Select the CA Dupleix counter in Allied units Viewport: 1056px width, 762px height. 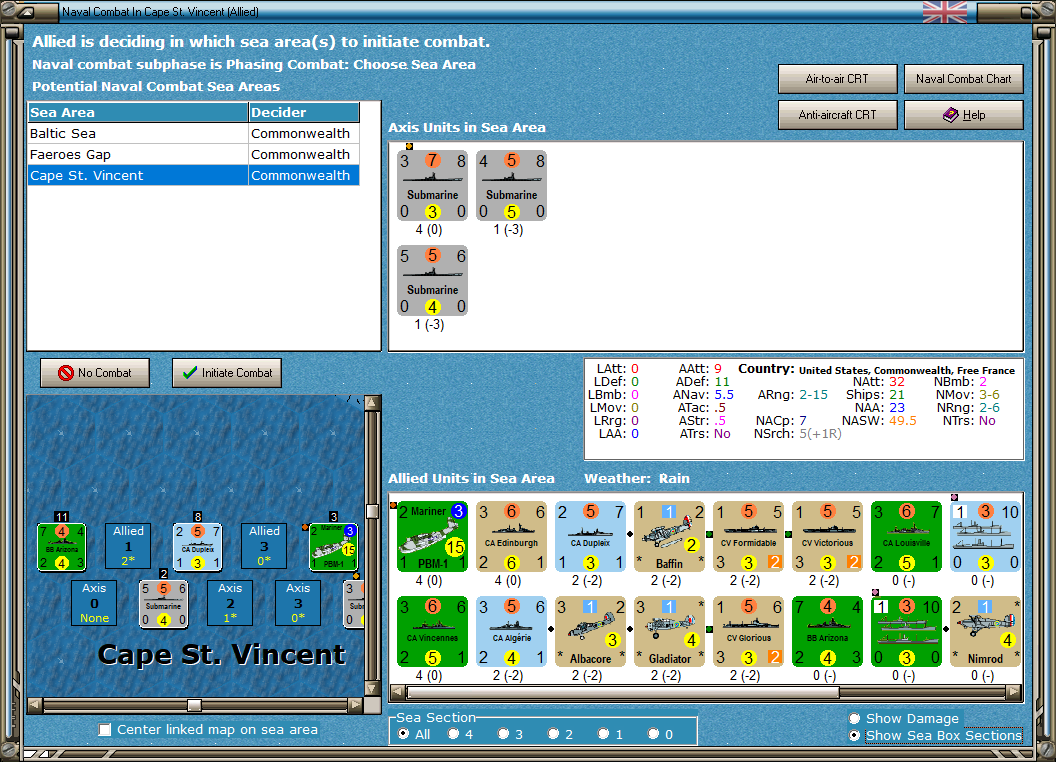click(x=591, y=537)
